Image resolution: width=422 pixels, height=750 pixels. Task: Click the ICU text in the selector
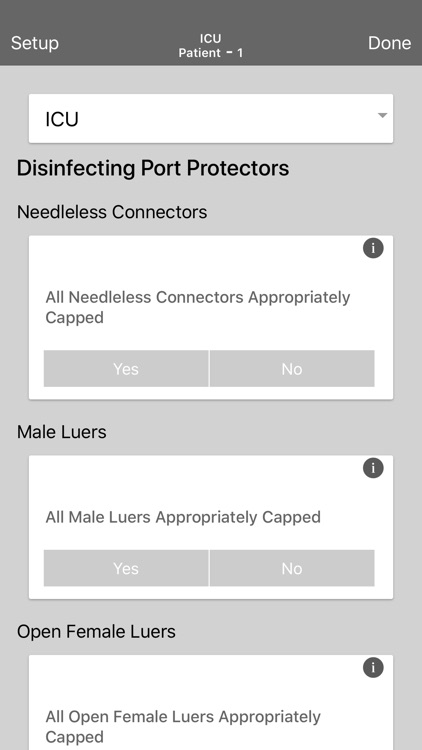[x=62, y=119]
